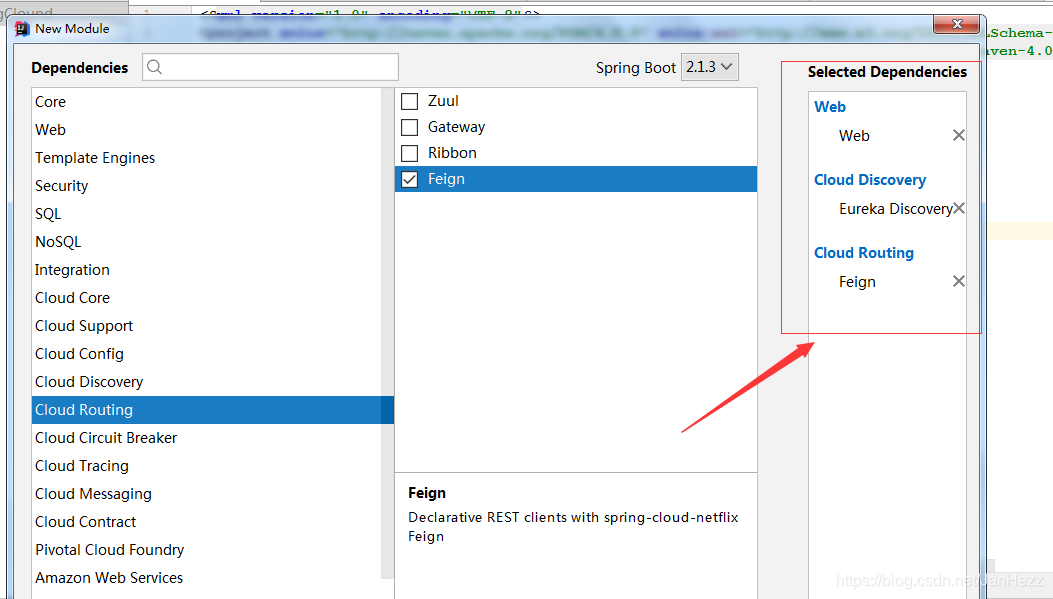Screen dimensions: 1053x599
Task: Click Web heading in Selected Dependencies
Action: [830, 107]
